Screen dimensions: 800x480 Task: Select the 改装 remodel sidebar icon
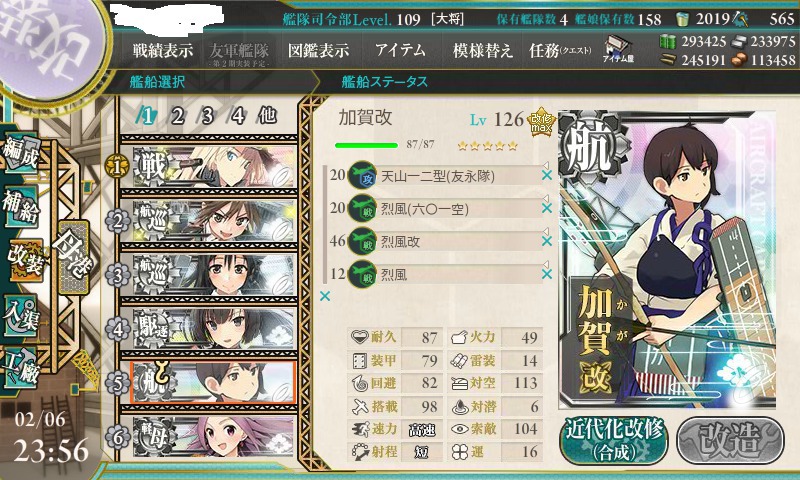pyautogui.click(x=24, y=260)
